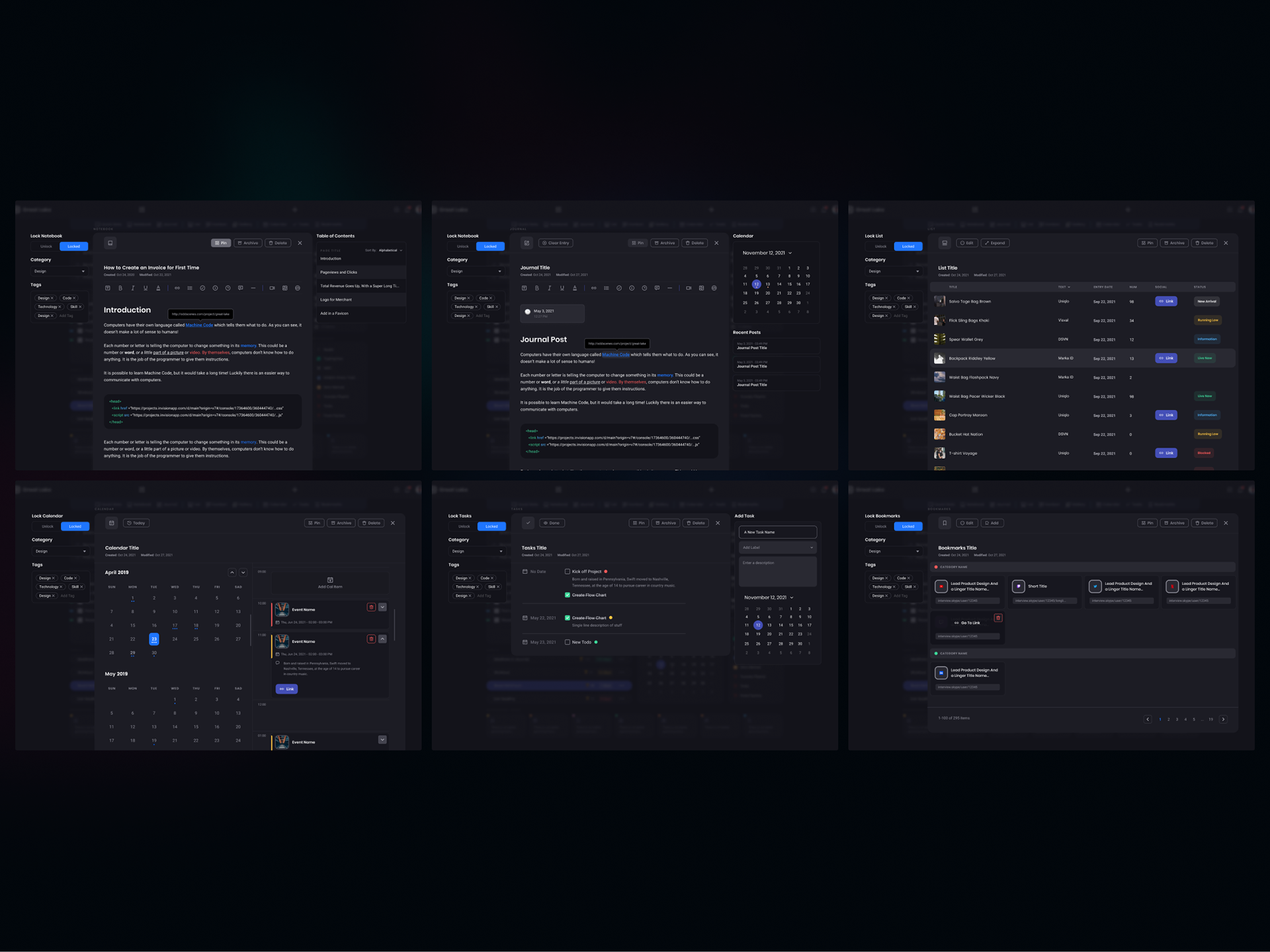Collapse the 11:00 Event Name item
Screen dimensions: 1270x952
(382, 639)
